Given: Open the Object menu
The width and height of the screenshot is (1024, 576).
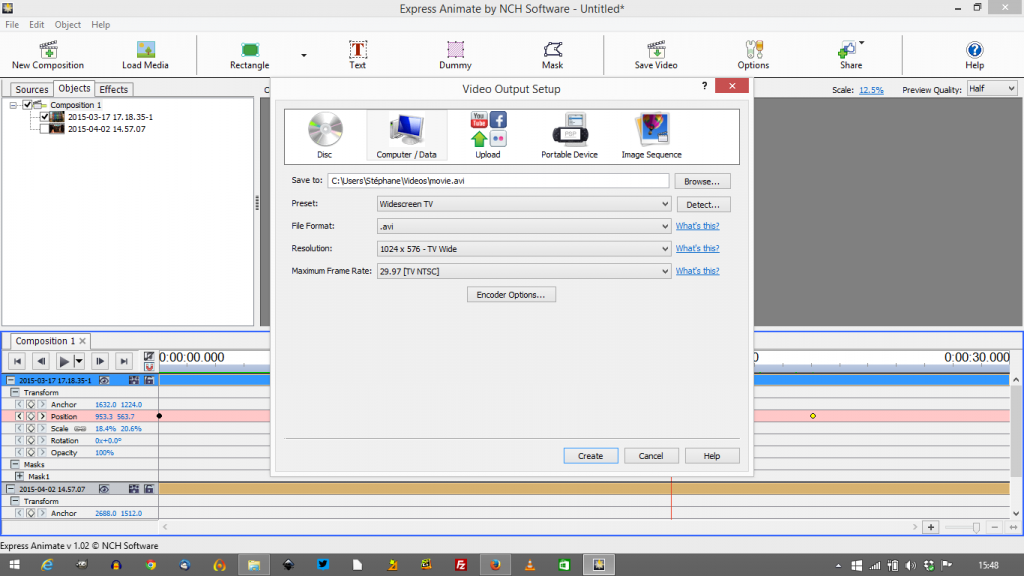Looking at the screenshot, I should 66,24.
